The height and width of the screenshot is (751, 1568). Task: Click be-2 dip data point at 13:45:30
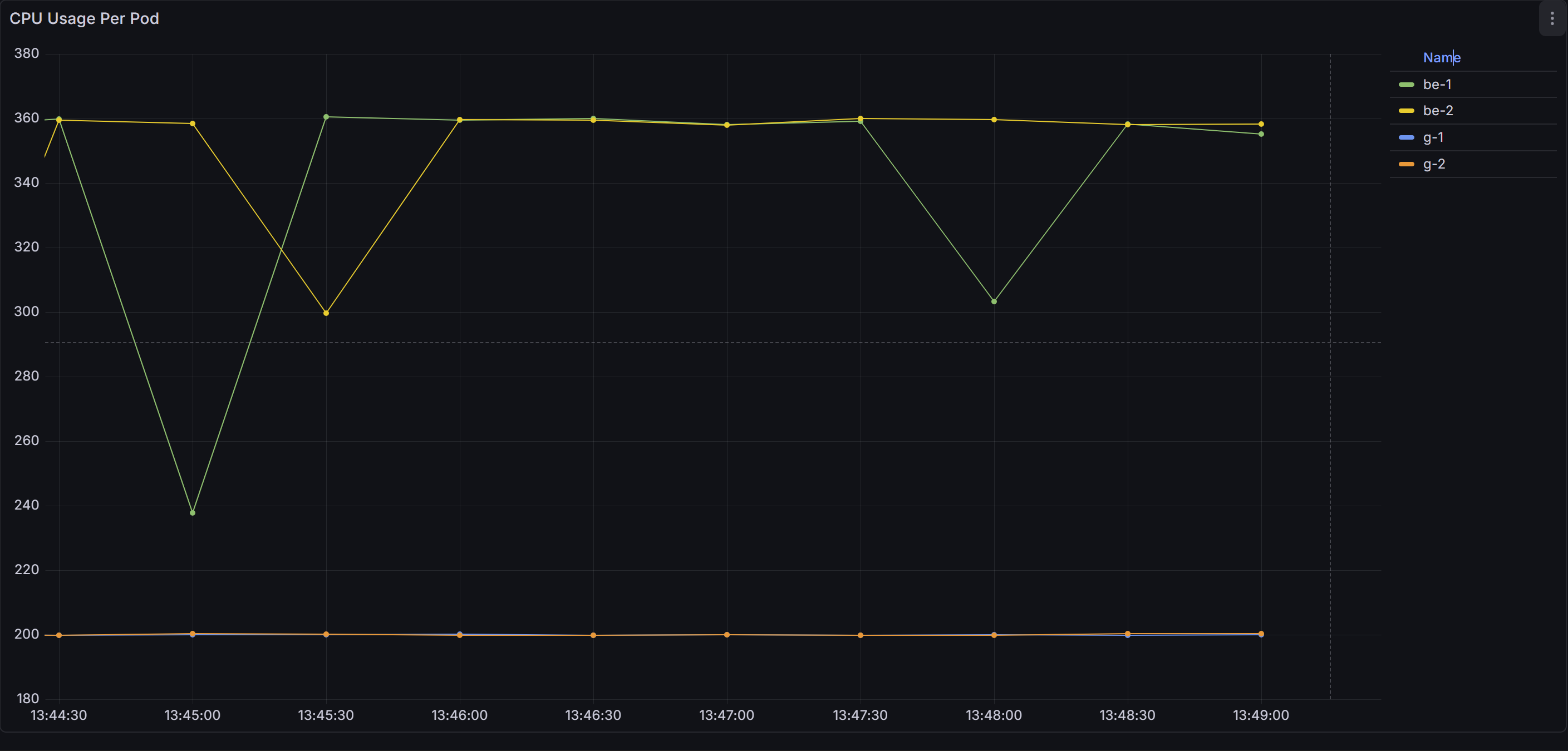pyautogui.click(x=326, y=313)
